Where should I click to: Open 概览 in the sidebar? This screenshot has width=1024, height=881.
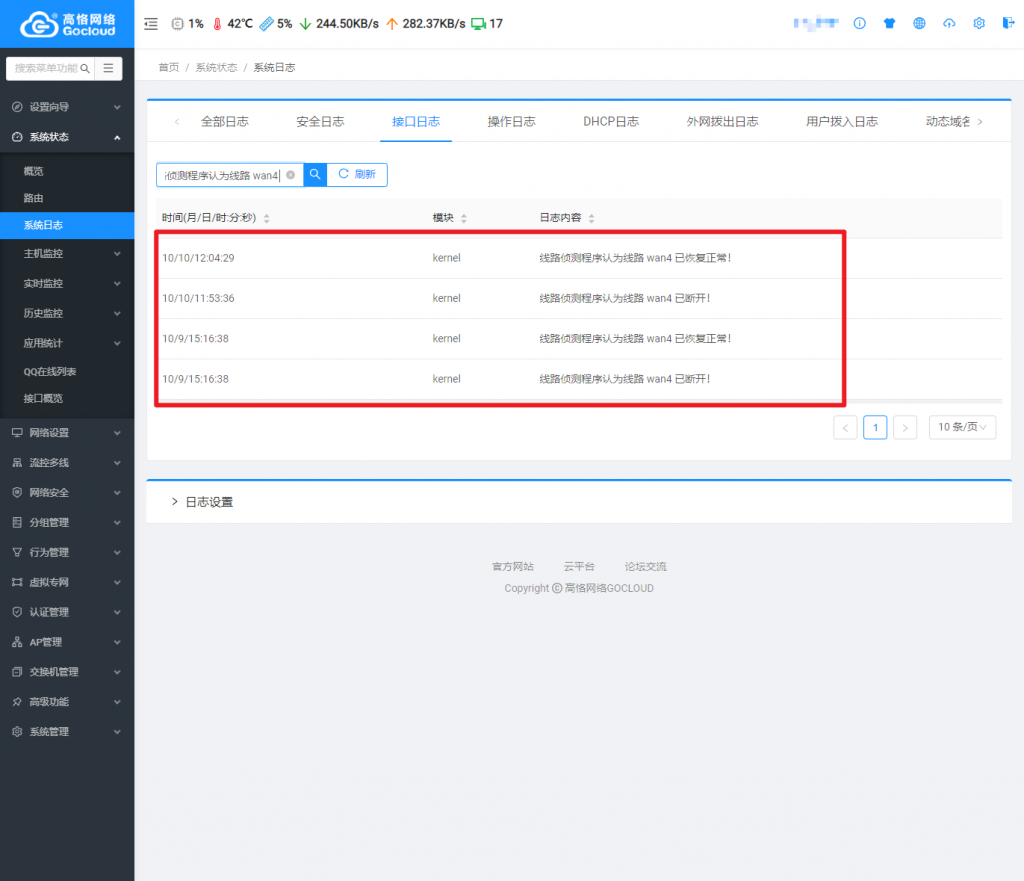[67, 171]
